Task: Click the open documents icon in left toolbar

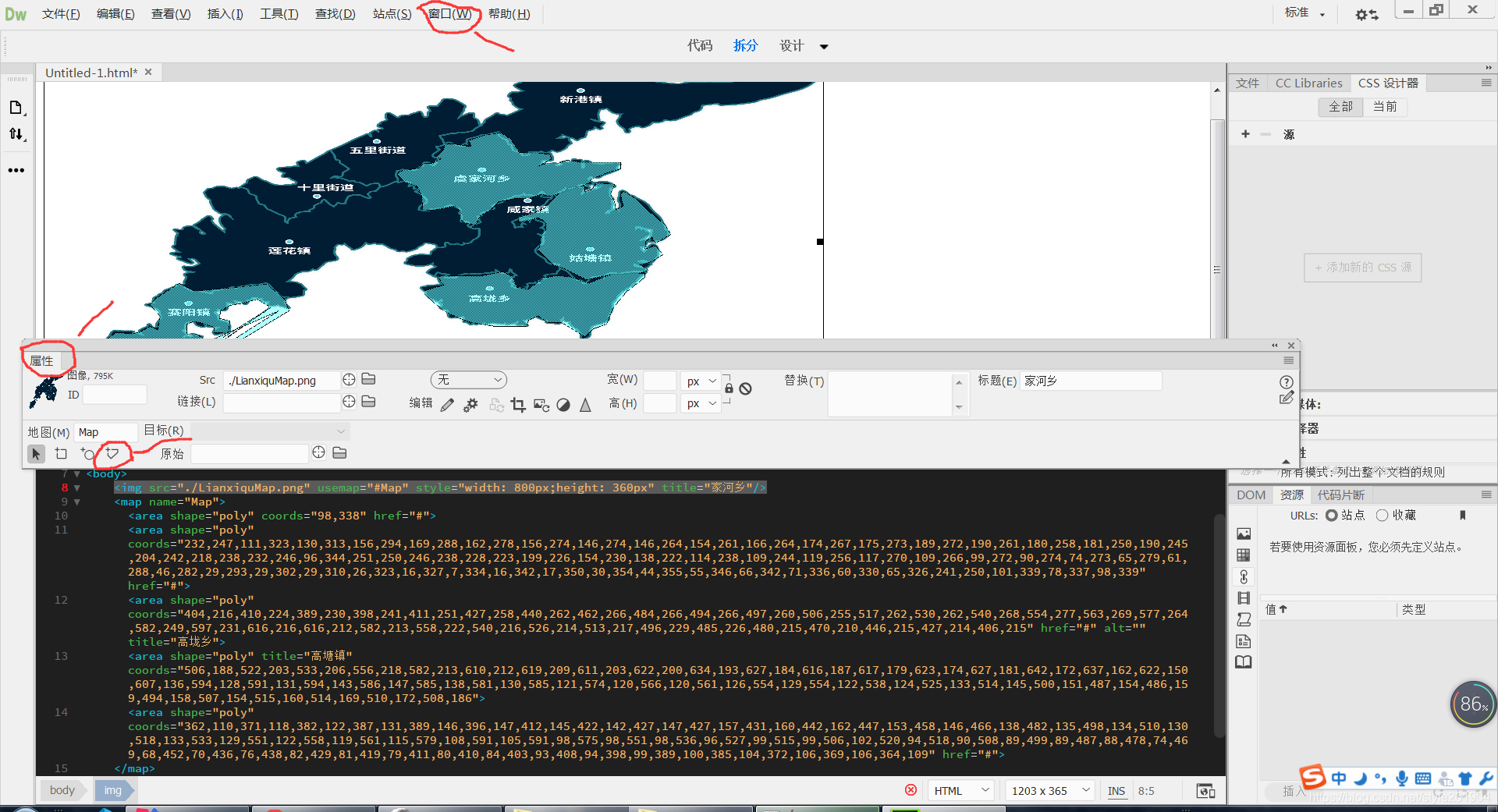Action: click(x=16, y=108)
